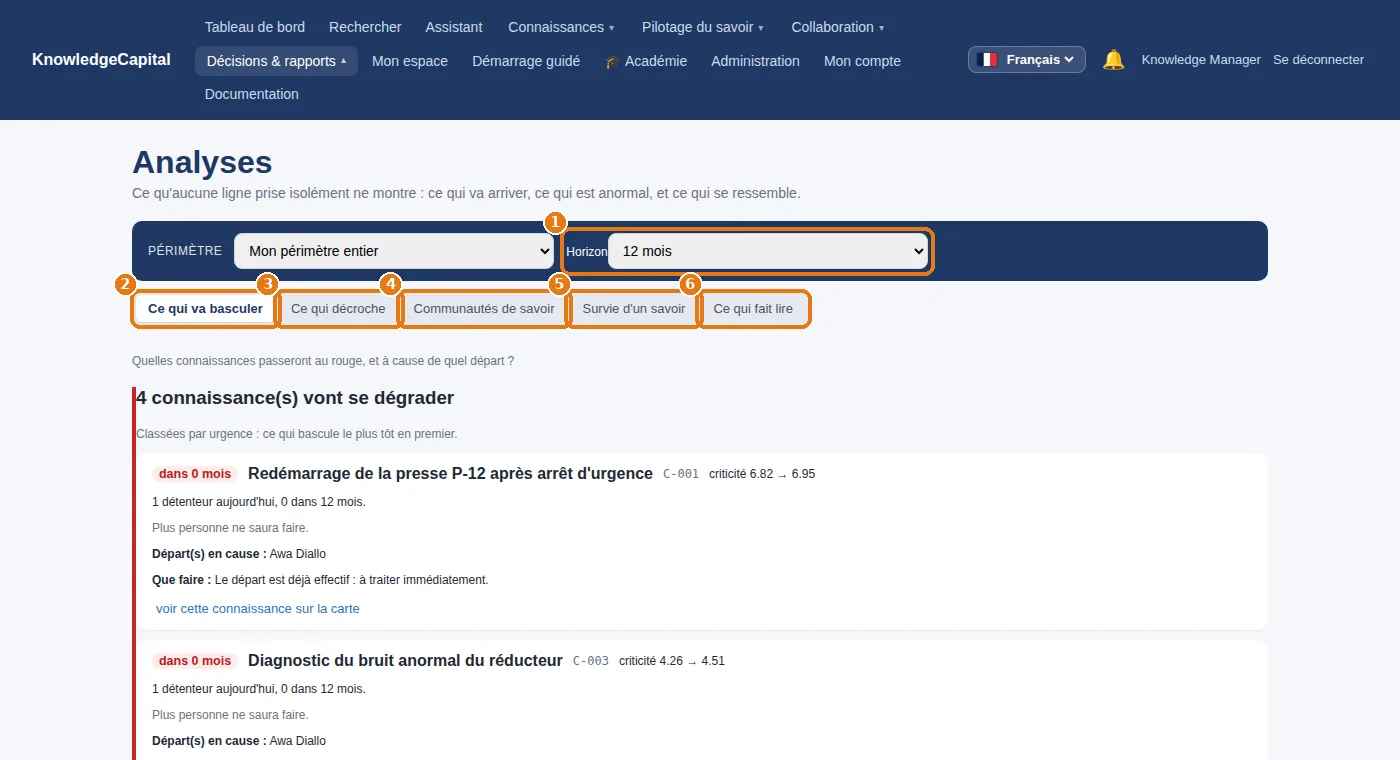Go to Tableau de bord
The width and height of the screenshot is (1400, 760).
pyautogui.click(x=255, y=27)
